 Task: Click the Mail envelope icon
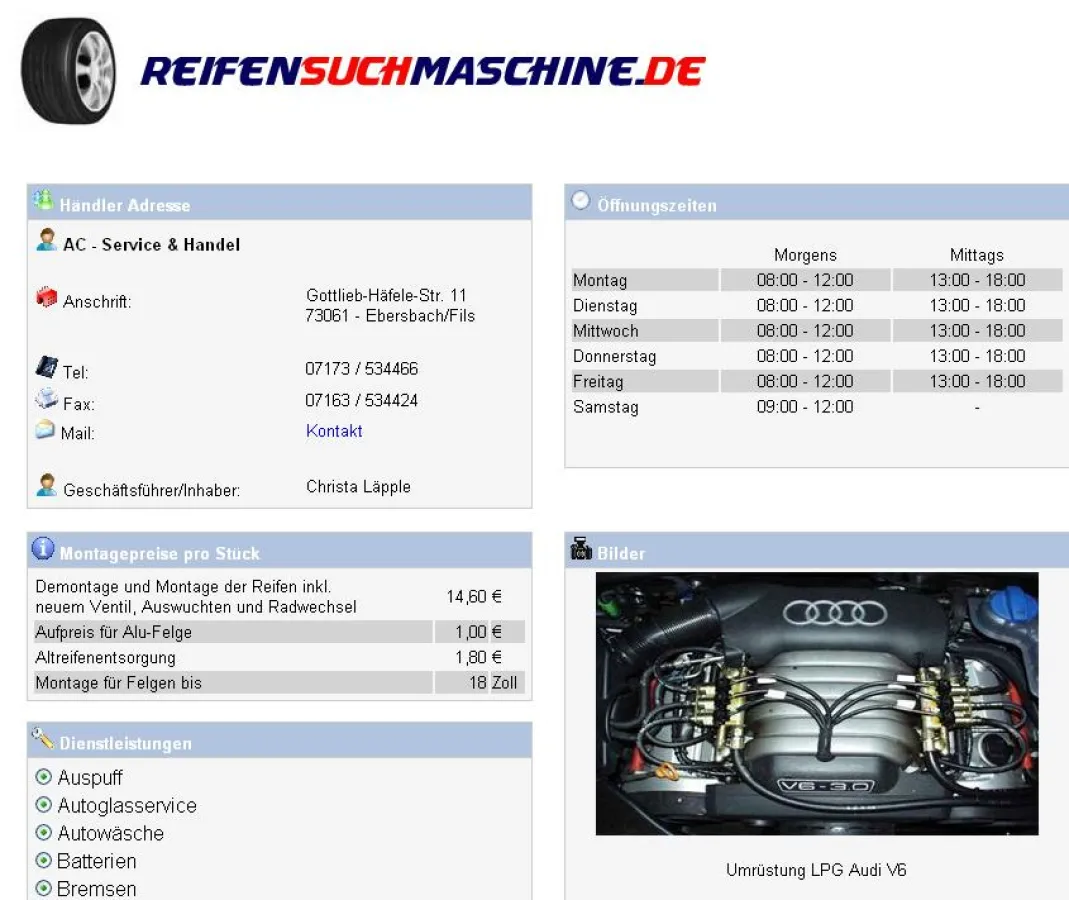[45, 431]
